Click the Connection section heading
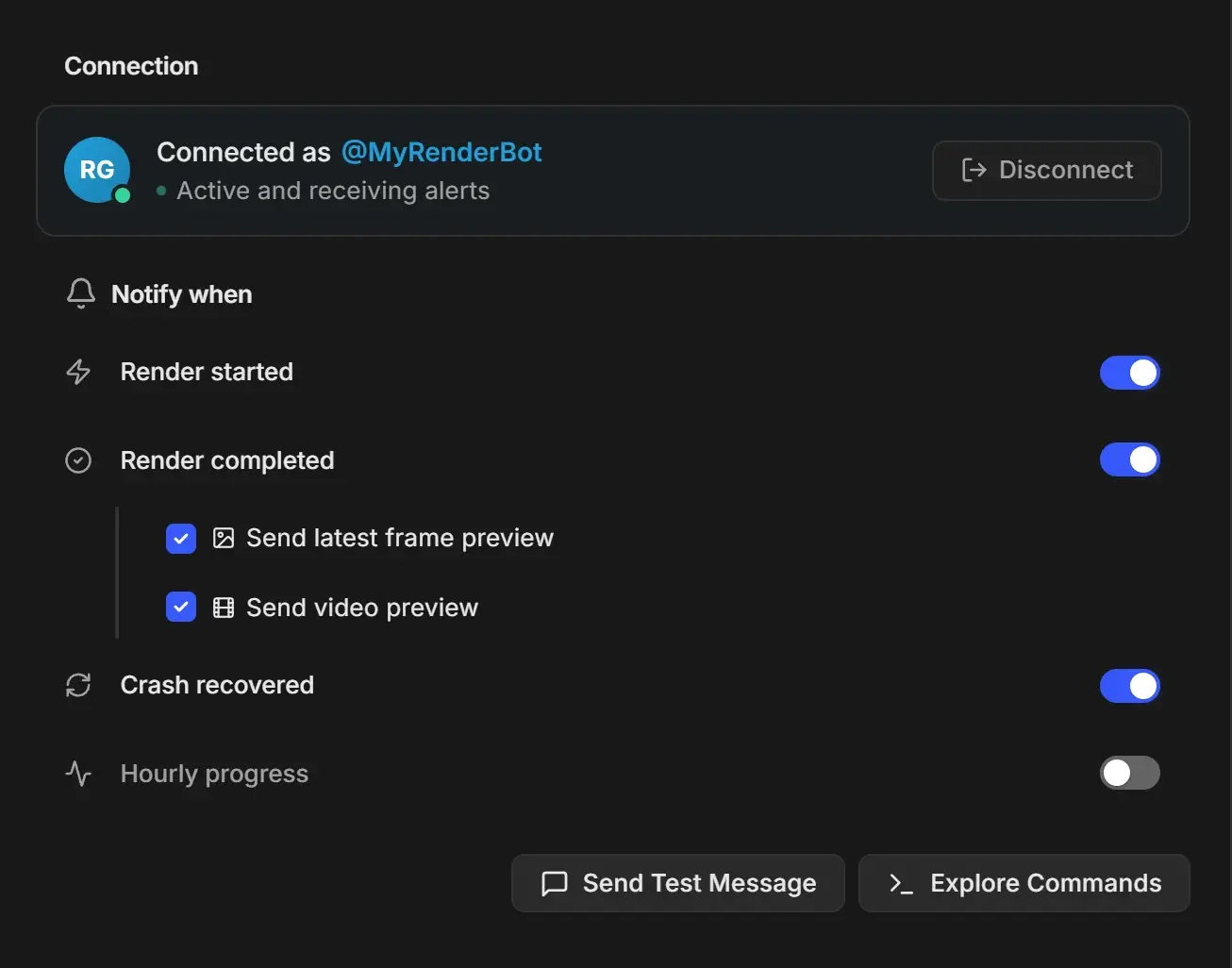 (131, 66)
